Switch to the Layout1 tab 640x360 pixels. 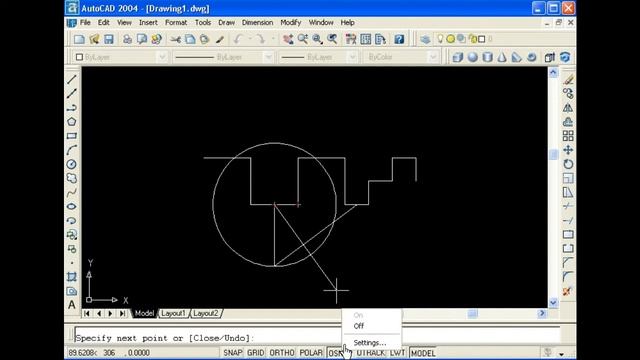click(173, 313)
